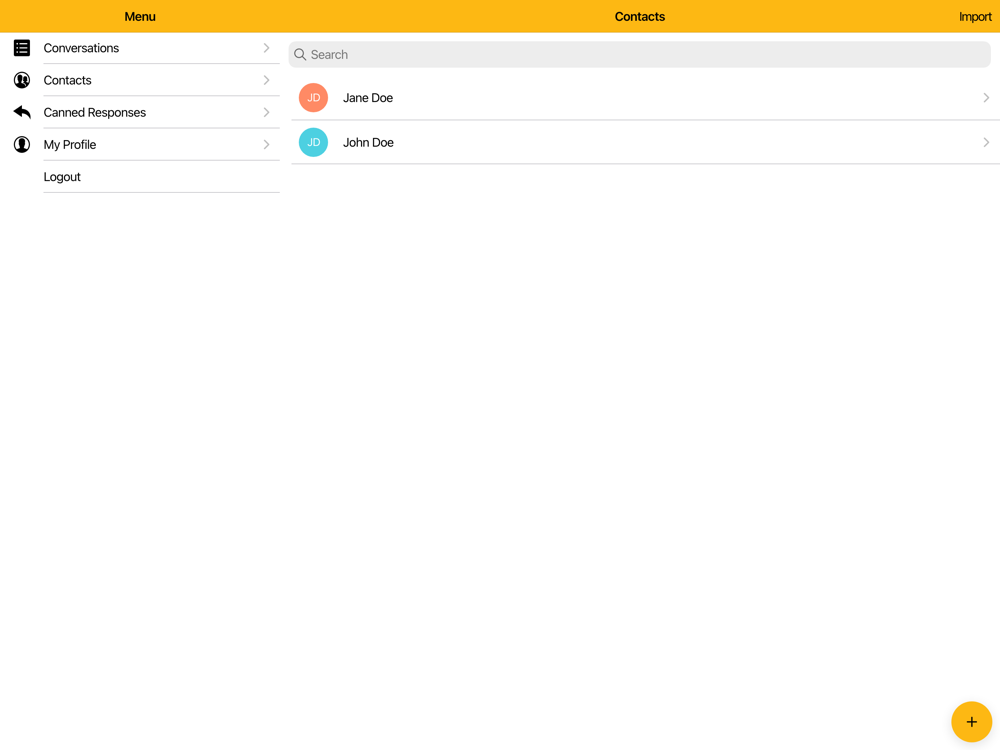Viewport: 1000px width, 750px height.
Task: Click the chevron beside Canned Responses
Action: pyautogui.click(x=267, y=112)
